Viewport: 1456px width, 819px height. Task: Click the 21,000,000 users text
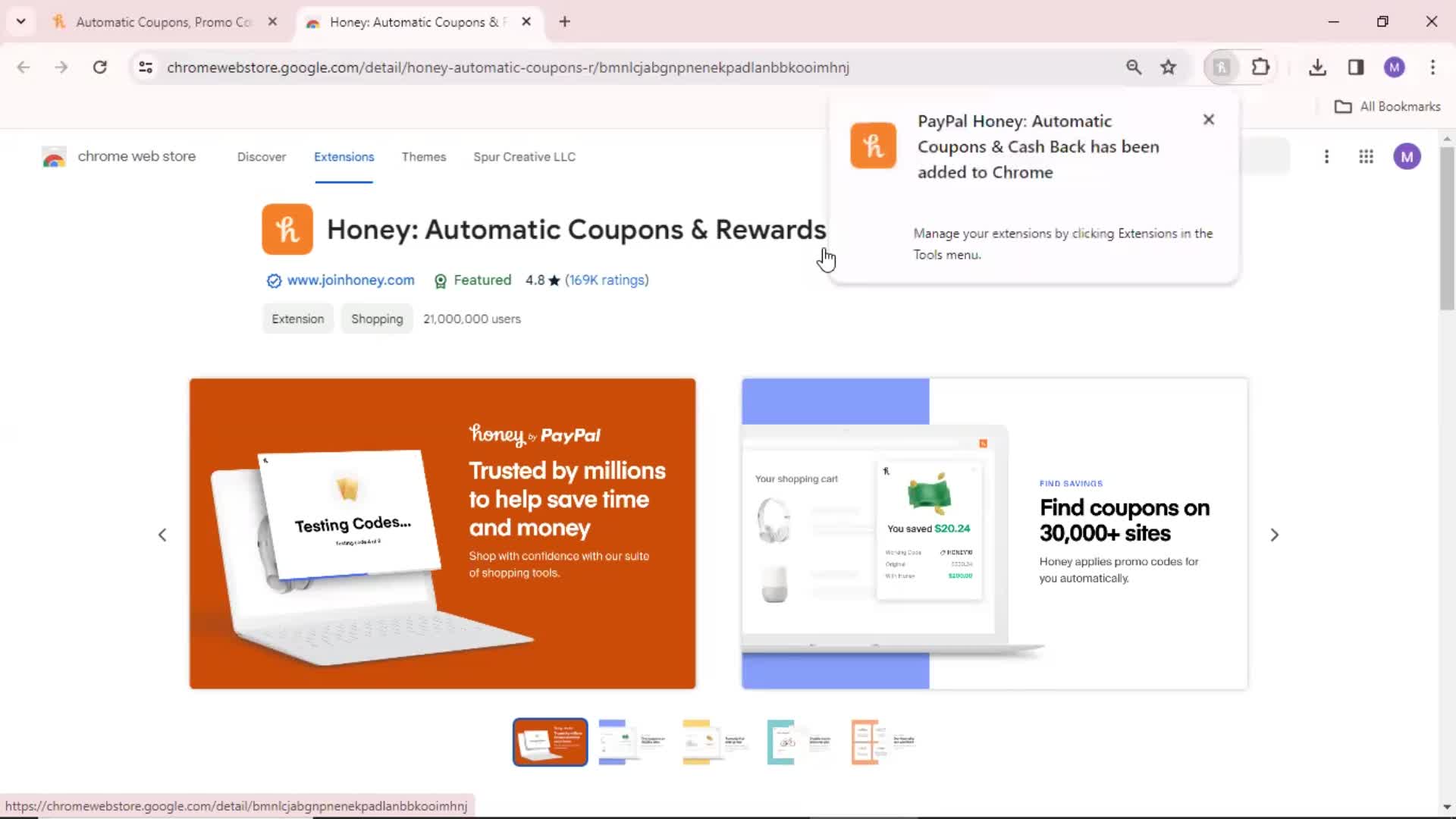click(x=472, y=319)
